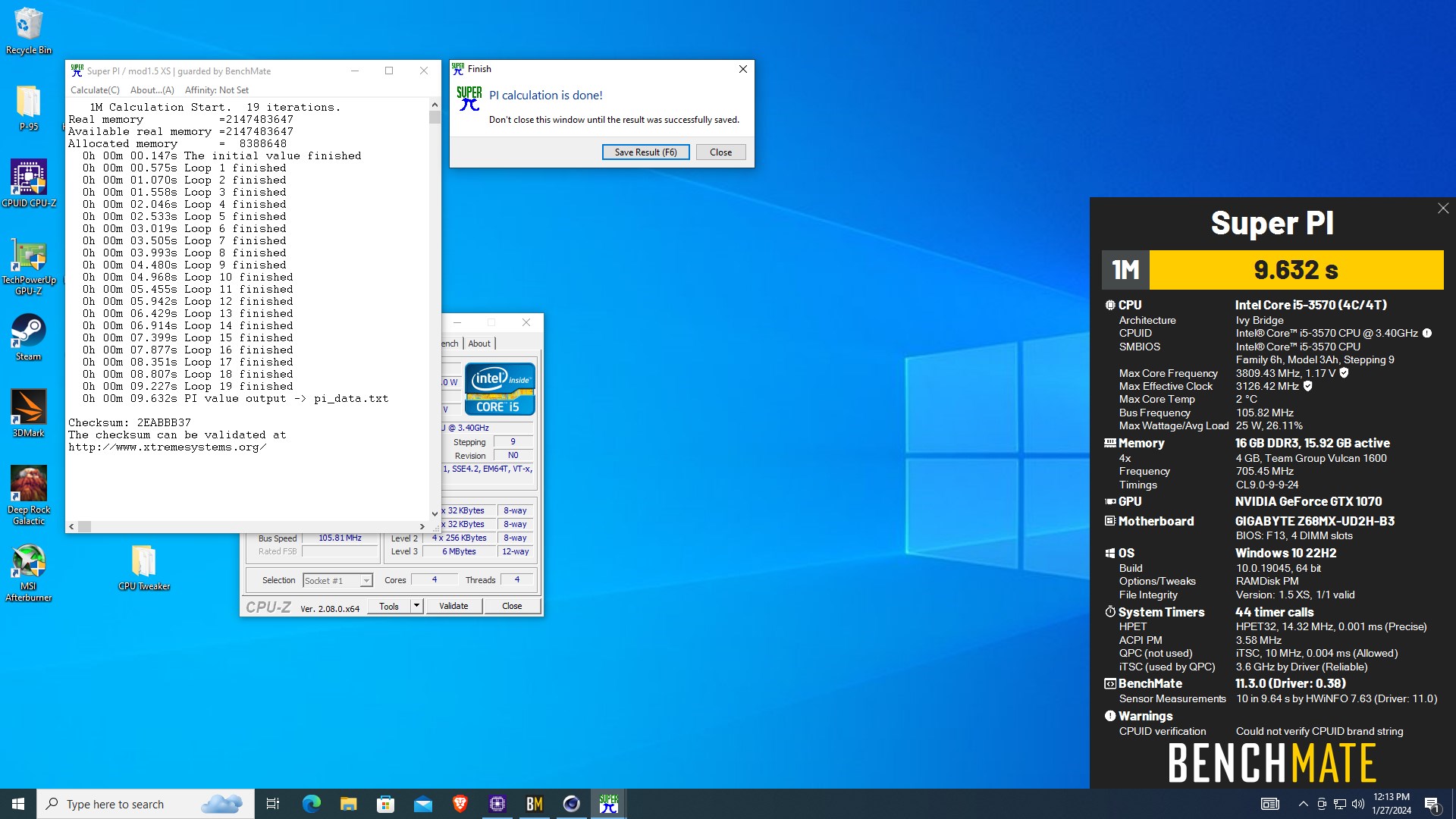Open Microsoft Store from taskbar

[x=385, y=804]
